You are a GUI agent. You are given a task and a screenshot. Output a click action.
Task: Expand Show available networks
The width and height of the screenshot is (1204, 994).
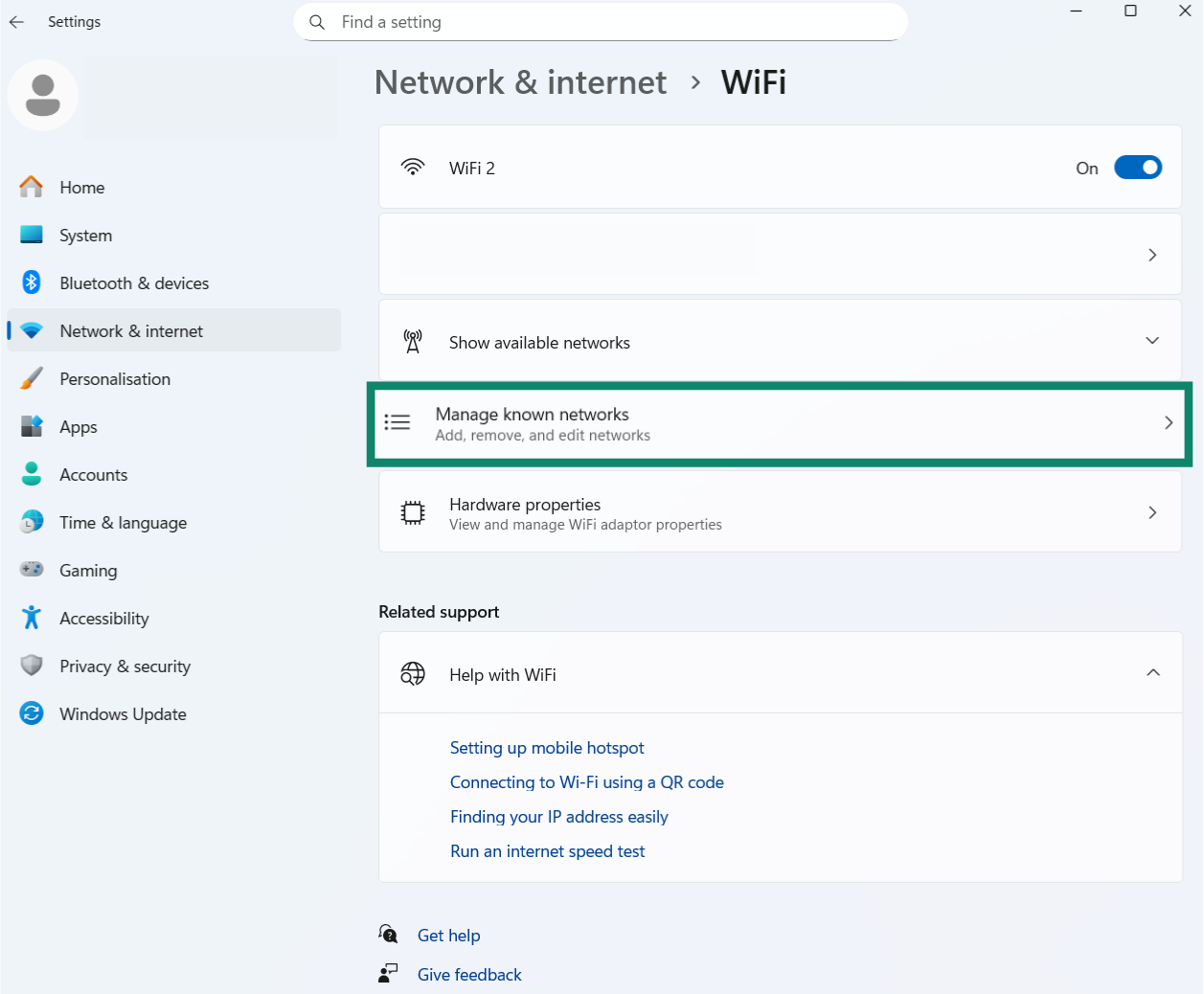click(1152, 340)
